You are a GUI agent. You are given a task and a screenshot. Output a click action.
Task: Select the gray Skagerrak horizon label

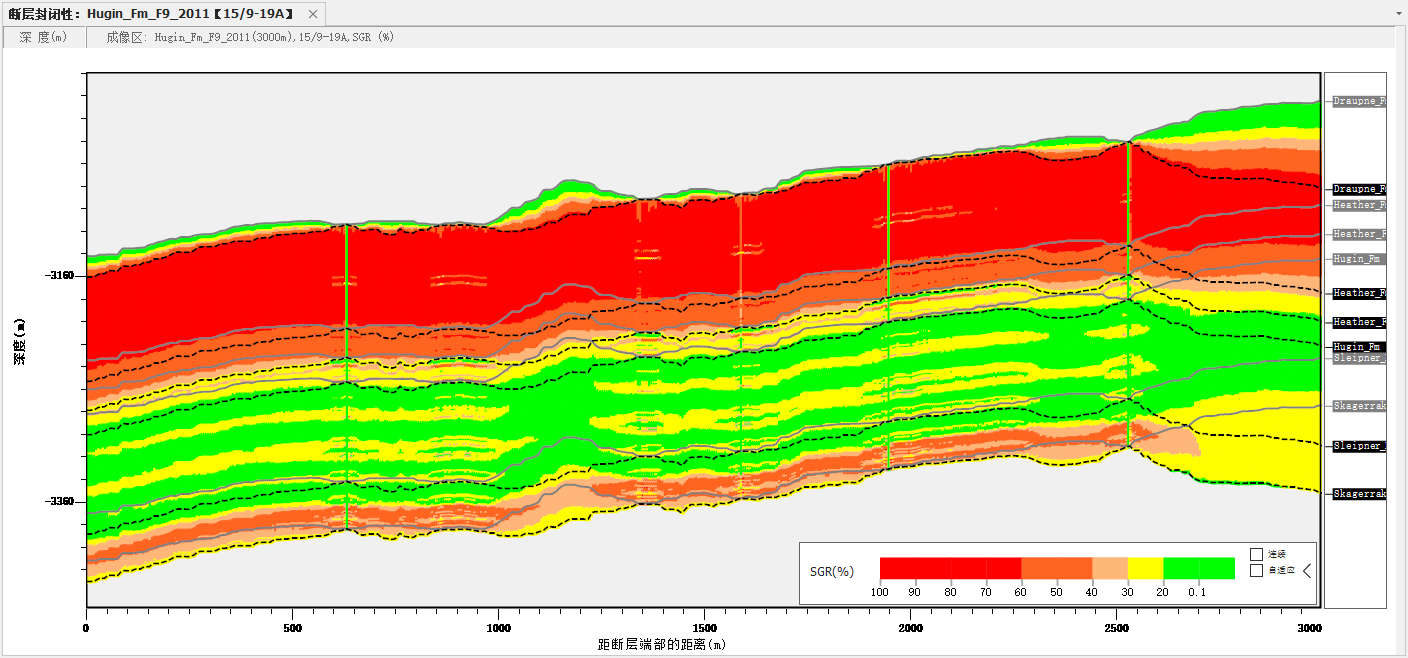click(1359, 406)
